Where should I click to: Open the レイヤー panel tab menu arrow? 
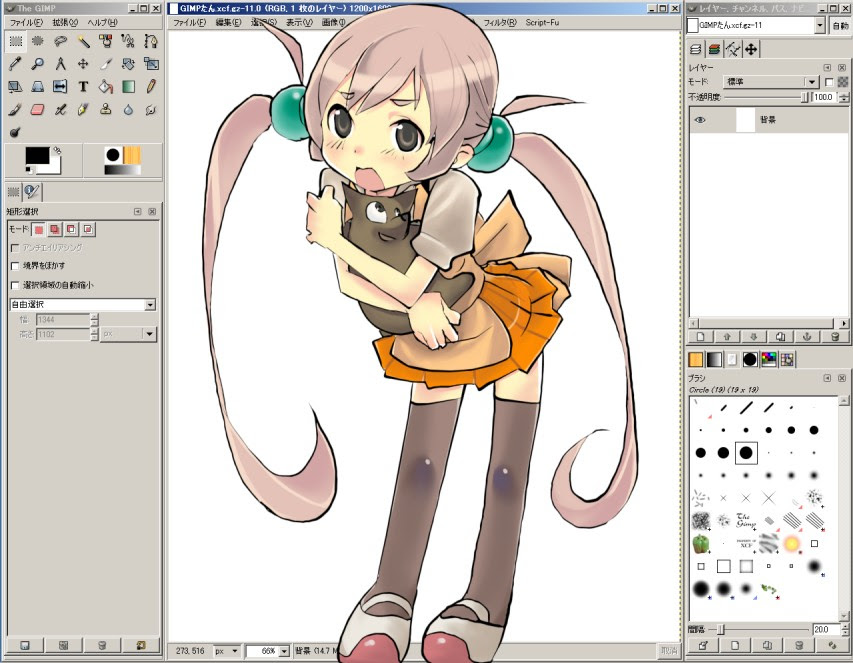tap(827, 67)
